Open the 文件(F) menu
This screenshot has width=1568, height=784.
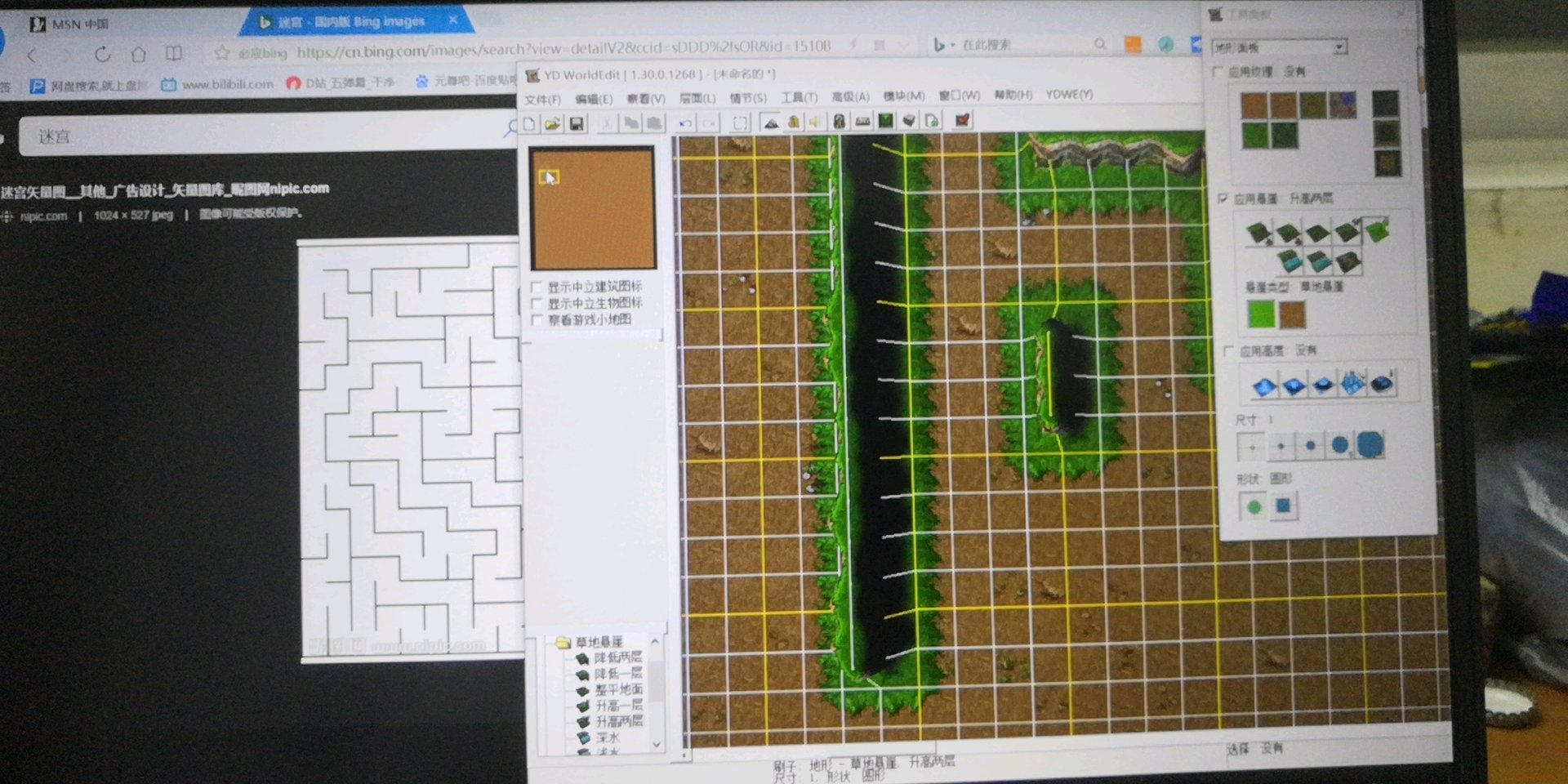(x=542, y=99)
